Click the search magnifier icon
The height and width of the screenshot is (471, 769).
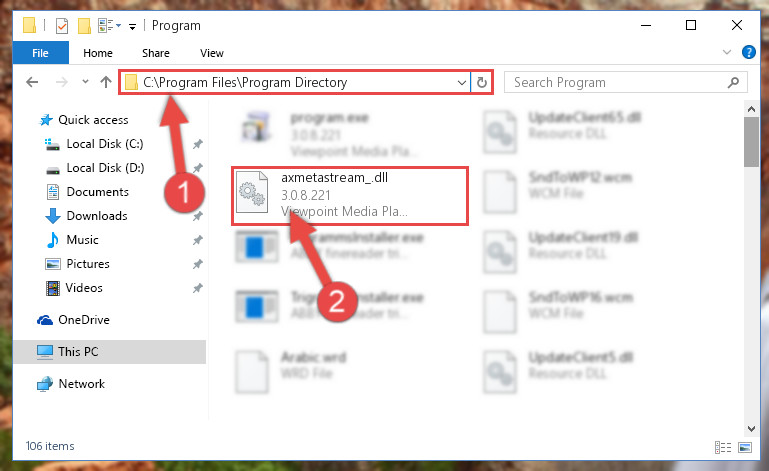coord(733,82)
